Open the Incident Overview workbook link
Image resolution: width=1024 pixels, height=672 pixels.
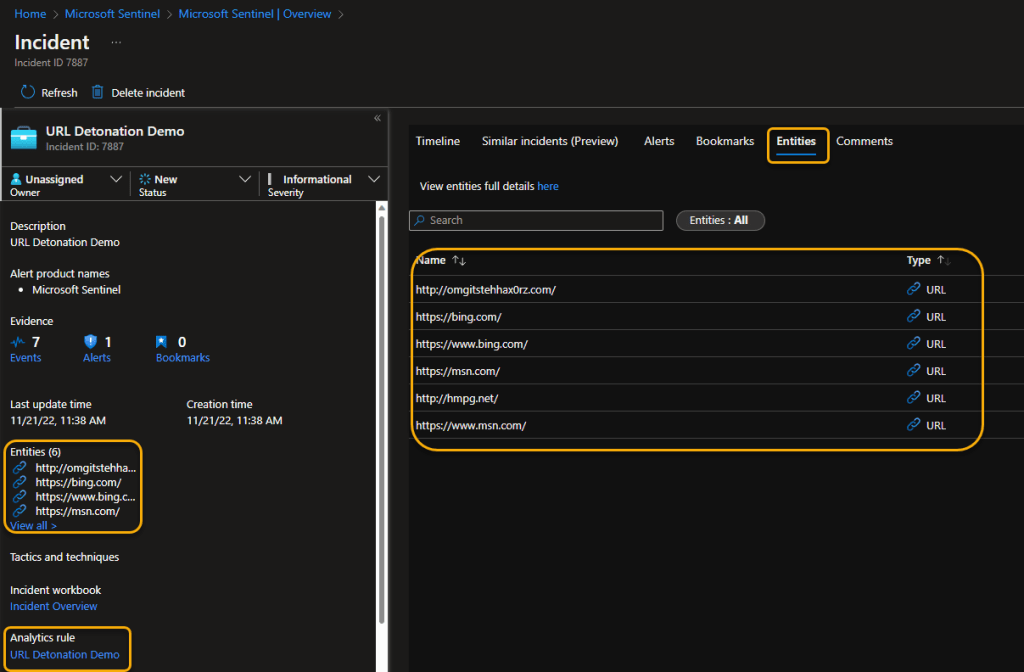click(x=54, y=606)
